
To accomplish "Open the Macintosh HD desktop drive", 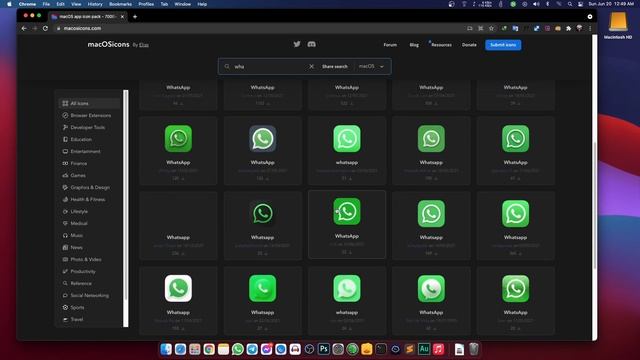I will [x=618, y=25].
